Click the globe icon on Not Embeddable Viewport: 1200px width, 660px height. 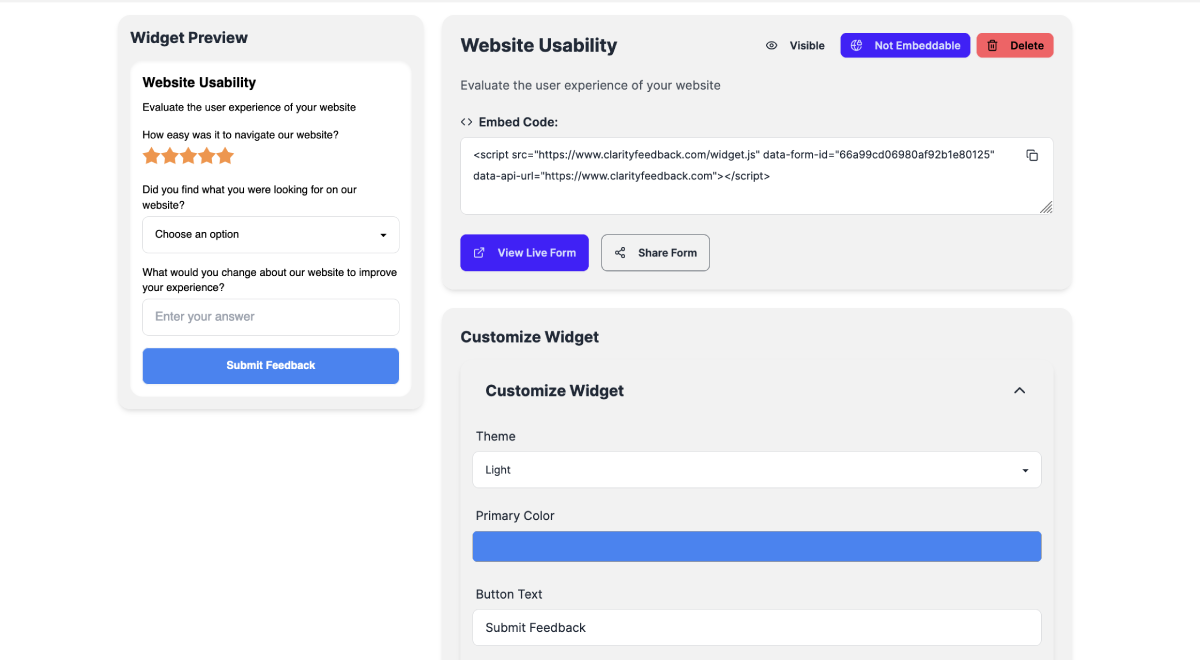pos(856,45)
